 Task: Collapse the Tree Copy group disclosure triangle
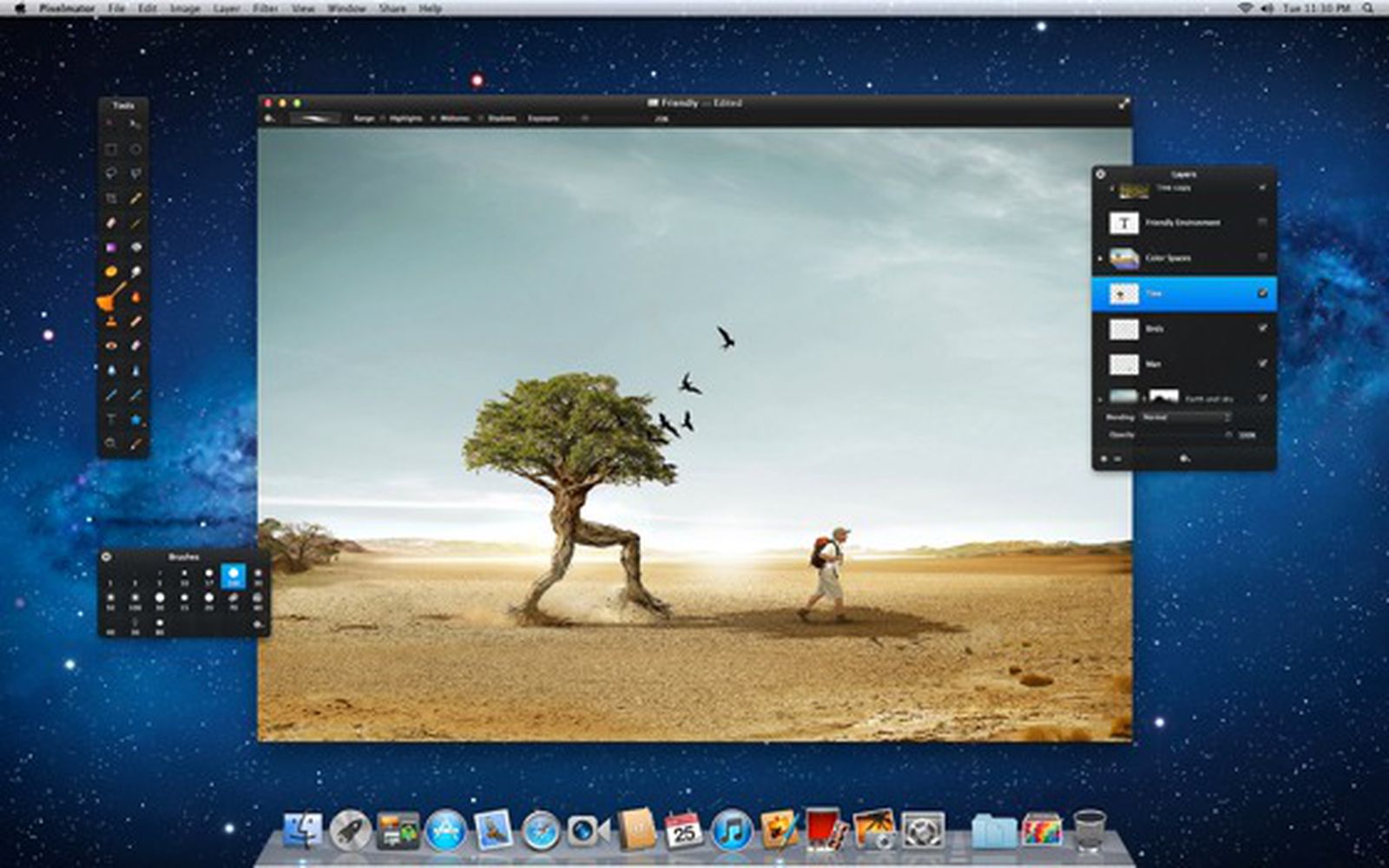[1113, 187]
